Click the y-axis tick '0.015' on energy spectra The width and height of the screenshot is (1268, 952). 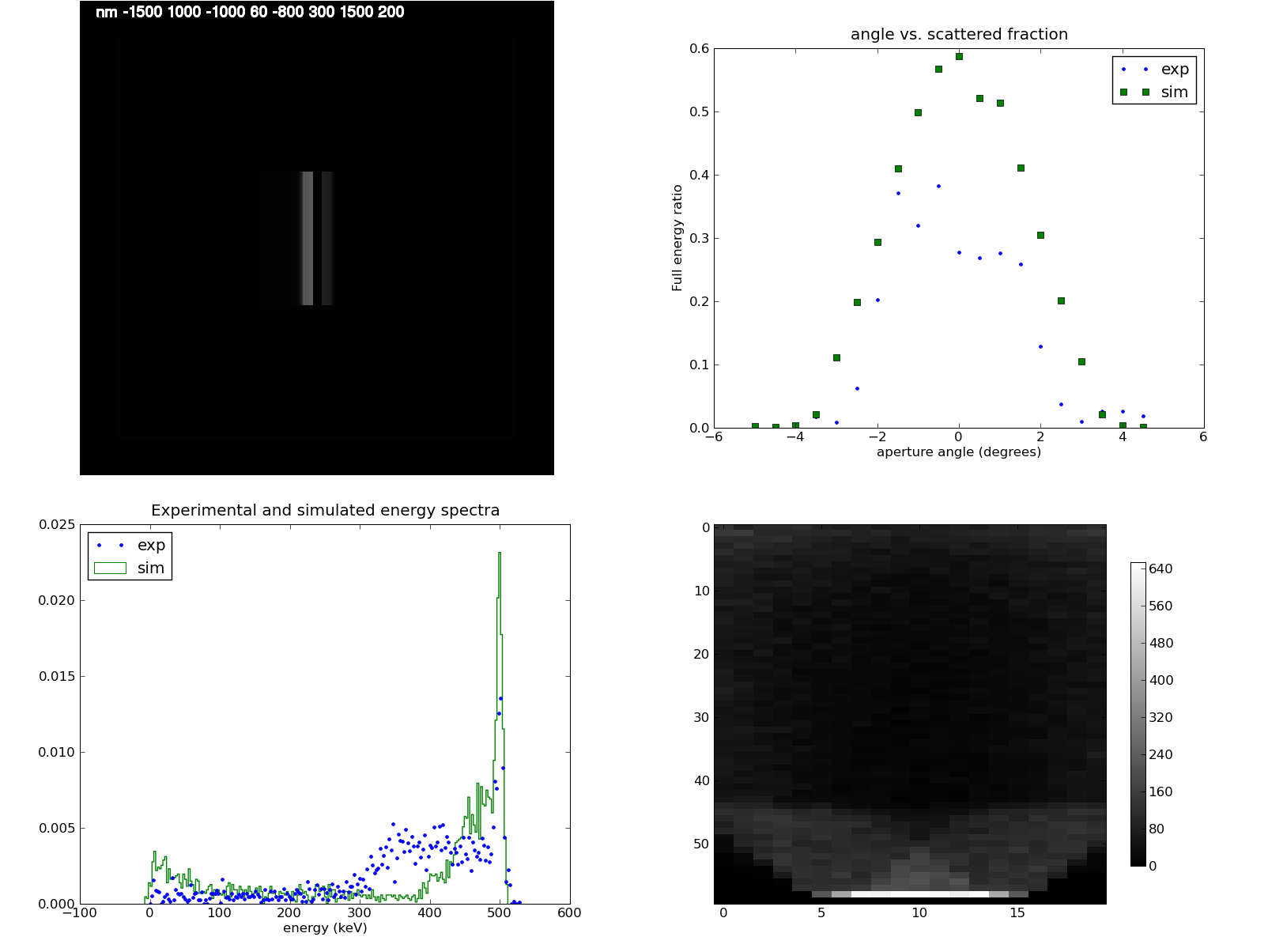[x=58, y=676]
